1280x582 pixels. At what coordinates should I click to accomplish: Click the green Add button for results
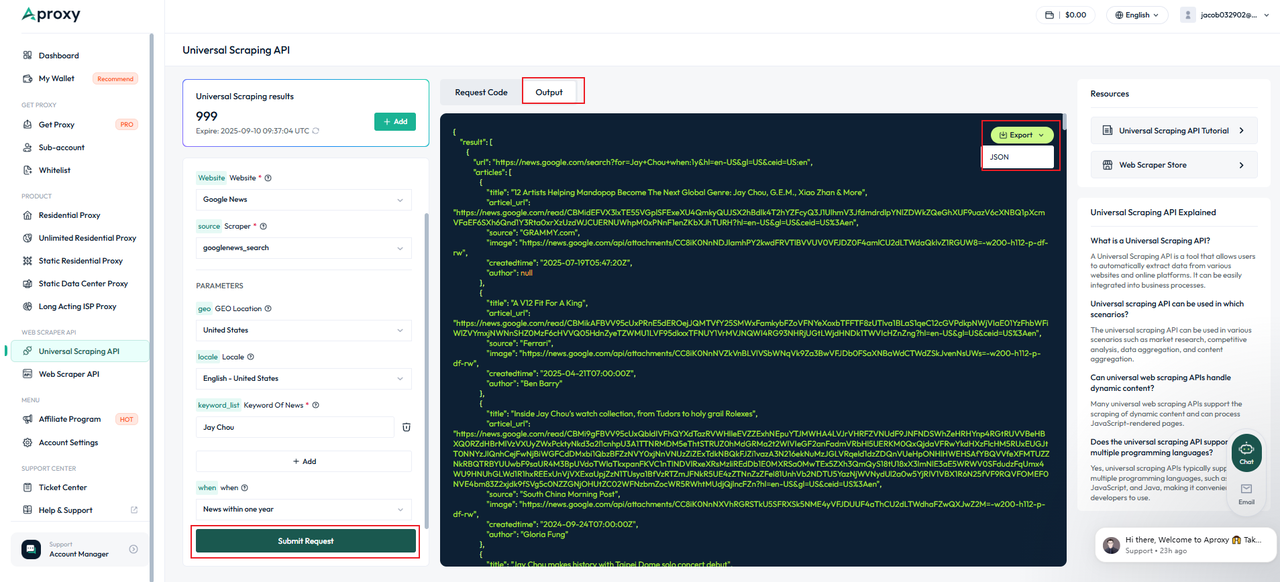click(x=395, y=121)
